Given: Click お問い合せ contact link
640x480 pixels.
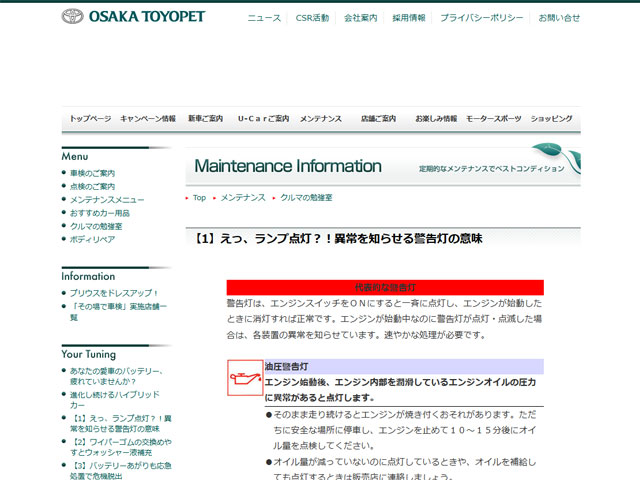Looking at the screenshot, I should pyautogui.click(x=558, y=18).
